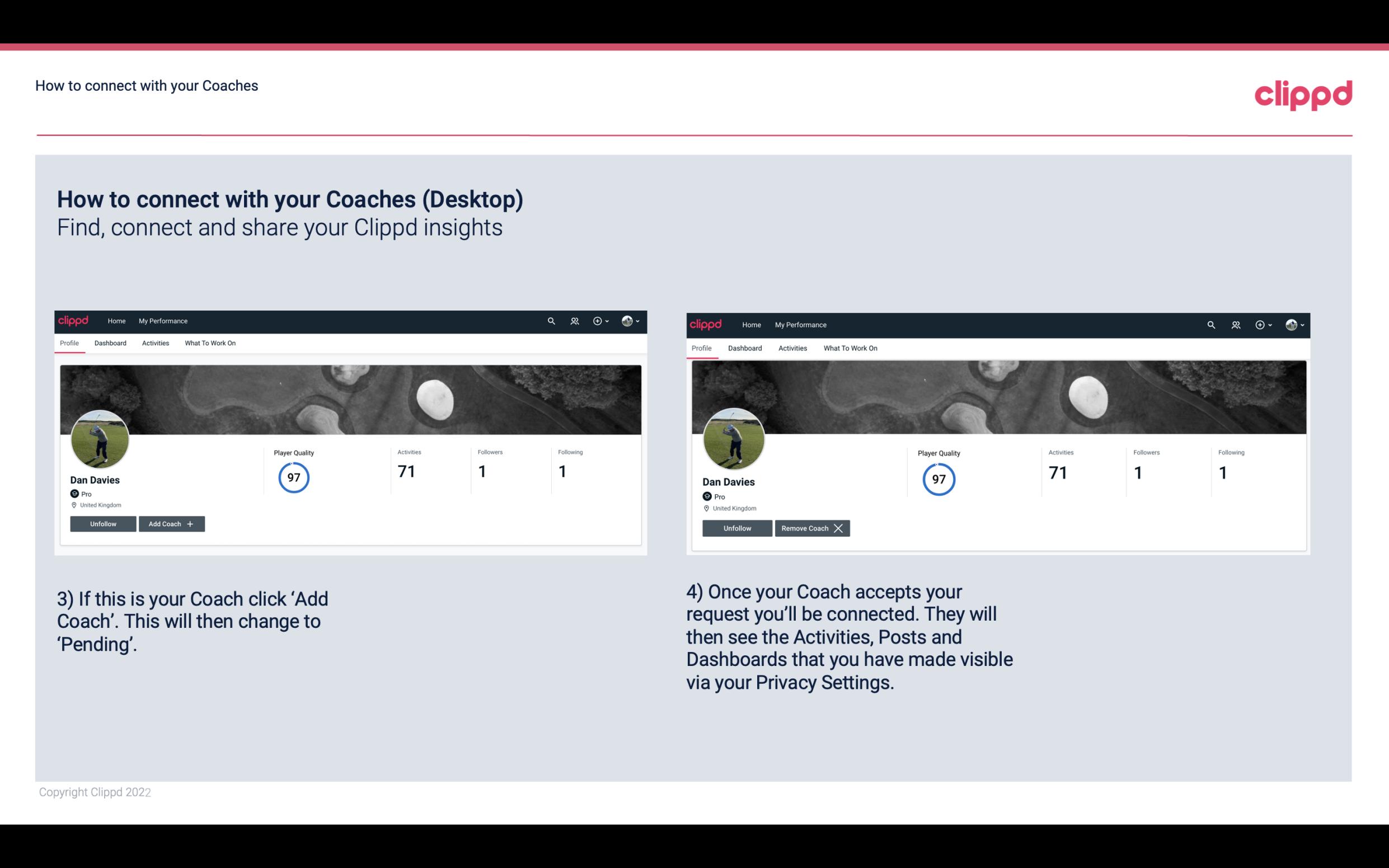Click the 'Add Coach' button on left profile
Screen dimensions: 1389x868
[x=171, y=523]
